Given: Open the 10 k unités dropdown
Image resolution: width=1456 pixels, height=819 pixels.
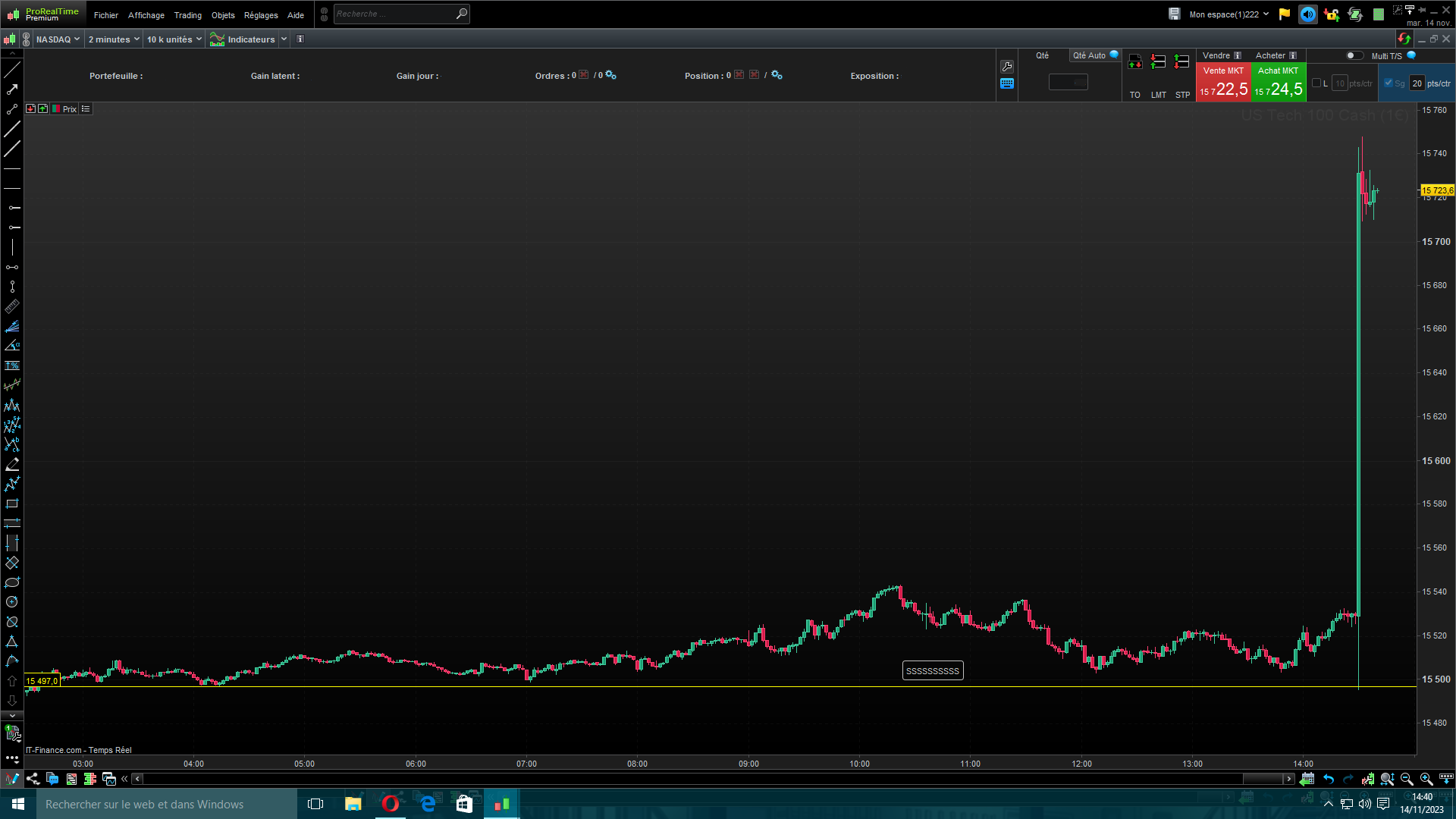Looking at the screenshot, I should point(174,39).
